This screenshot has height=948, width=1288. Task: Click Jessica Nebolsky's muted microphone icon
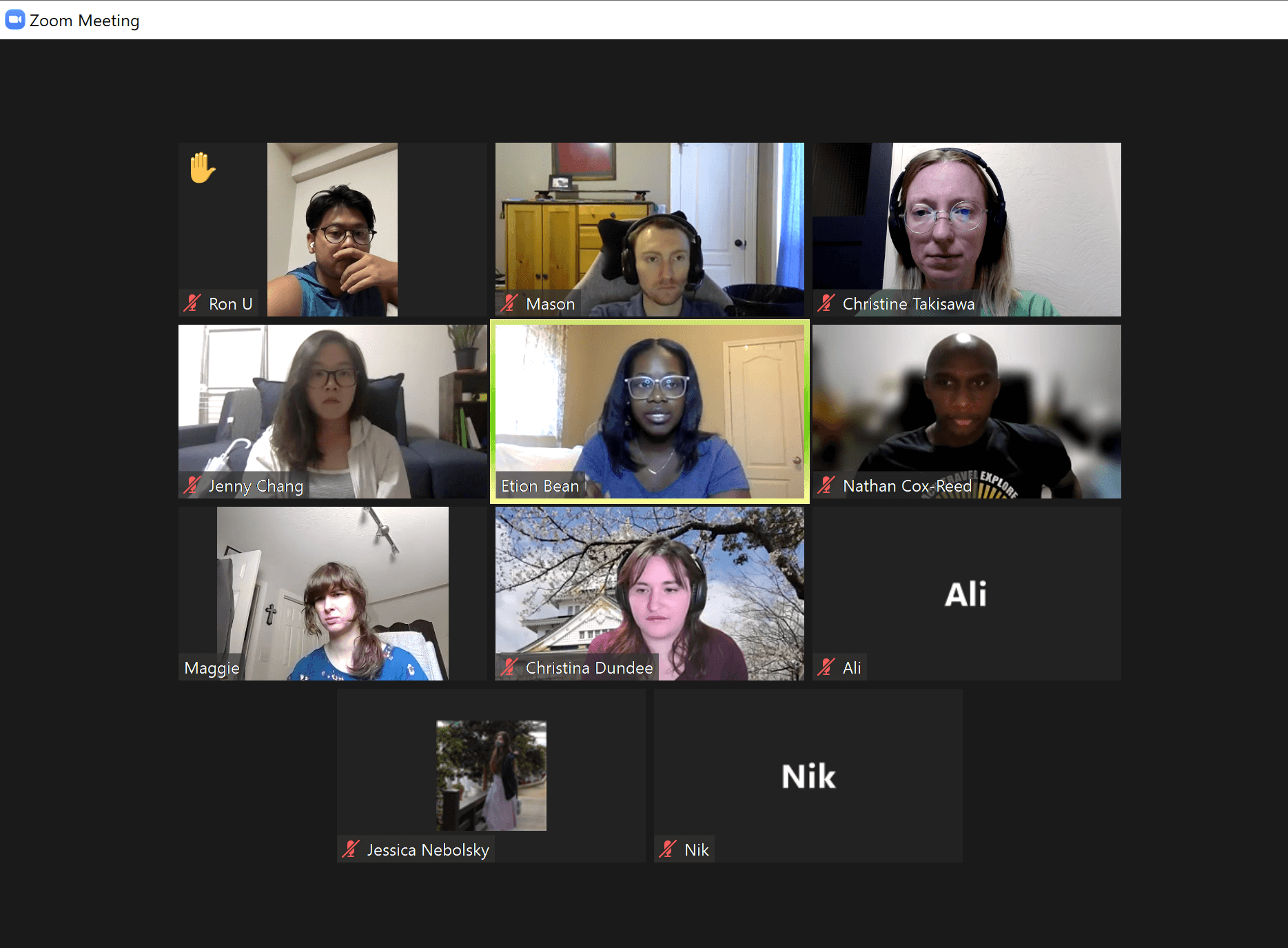coord(351,849)
